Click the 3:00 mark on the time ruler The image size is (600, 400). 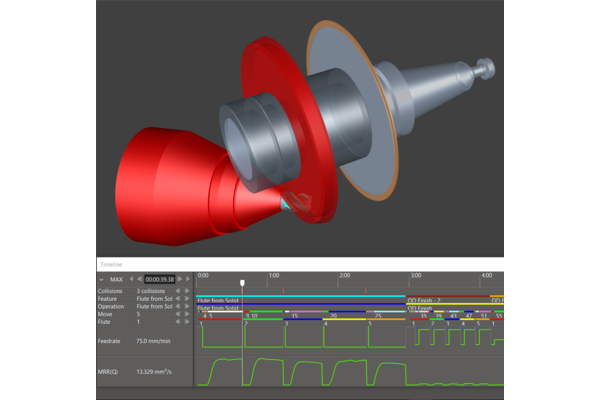[x=416, y=275]
